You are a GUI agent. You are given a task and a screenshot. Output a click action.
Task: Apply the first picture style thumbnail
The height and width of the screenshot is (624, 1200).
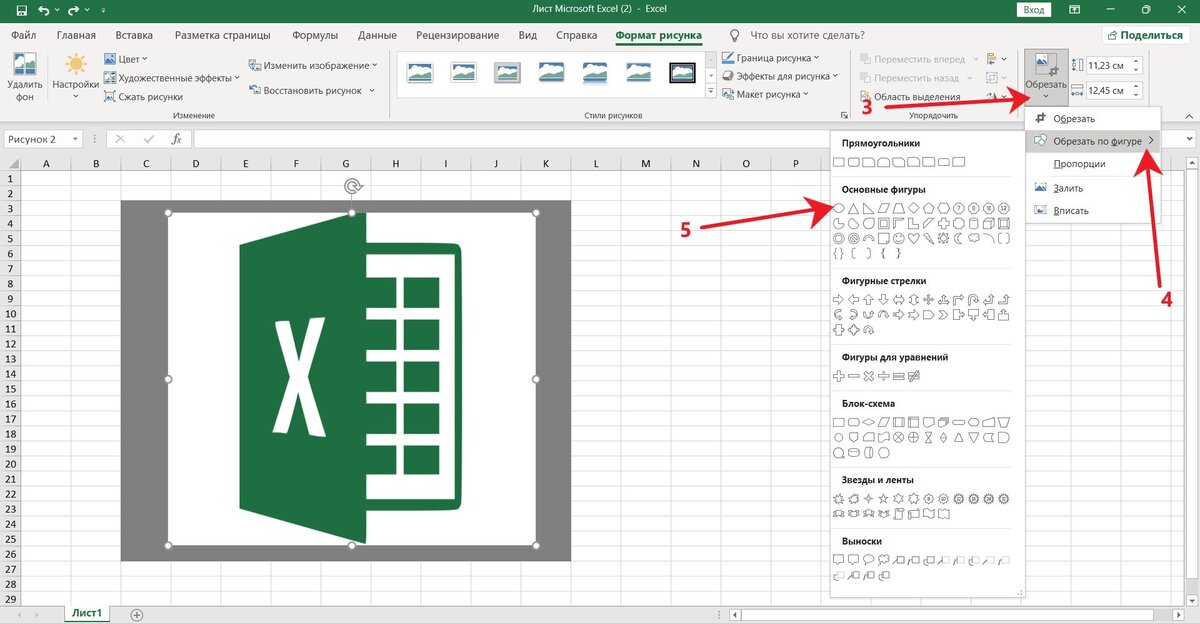(x=420, y=73)
